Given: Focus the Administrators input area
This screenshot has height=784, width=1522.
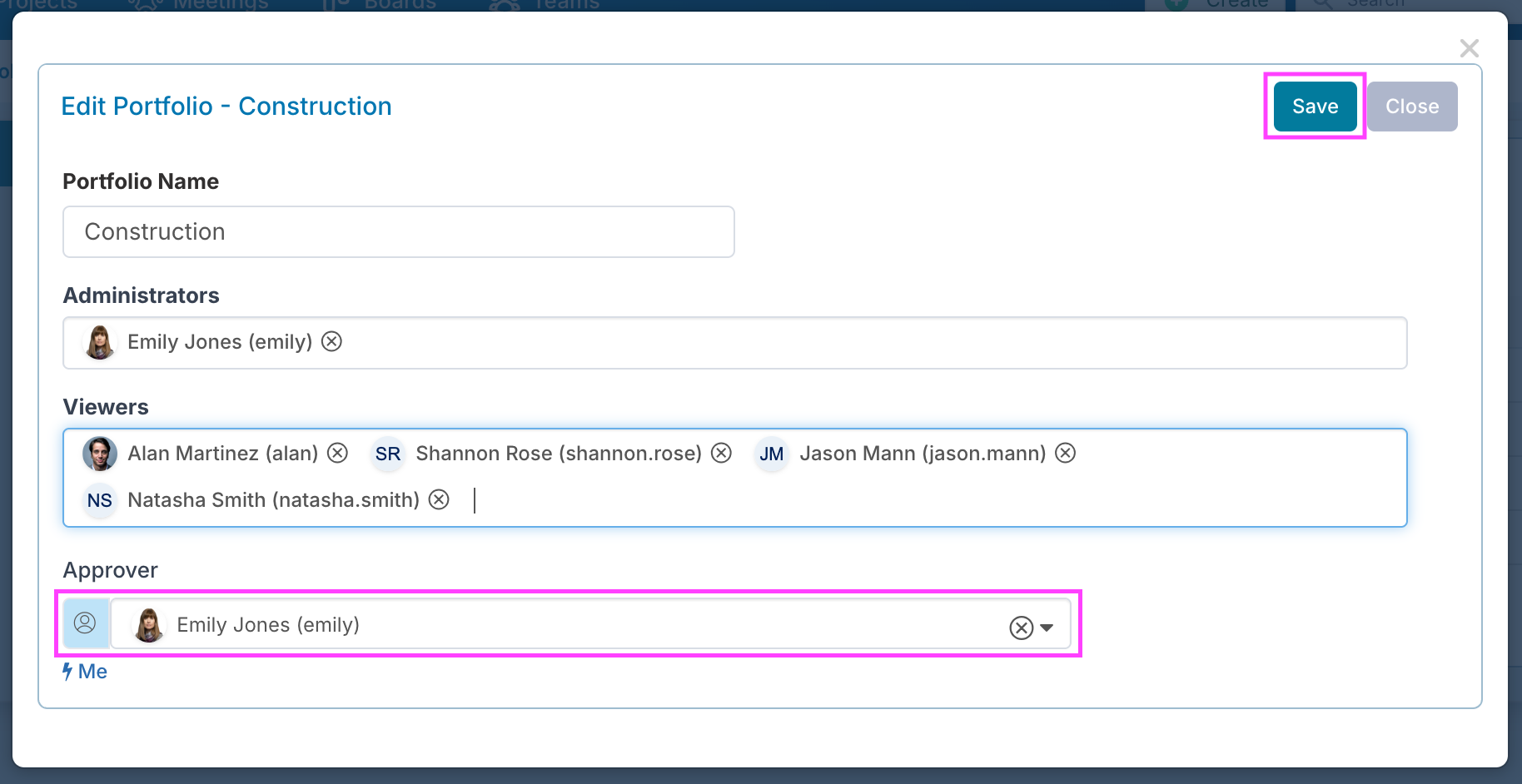Looking at the screenshot, I should tap(833, 343).
